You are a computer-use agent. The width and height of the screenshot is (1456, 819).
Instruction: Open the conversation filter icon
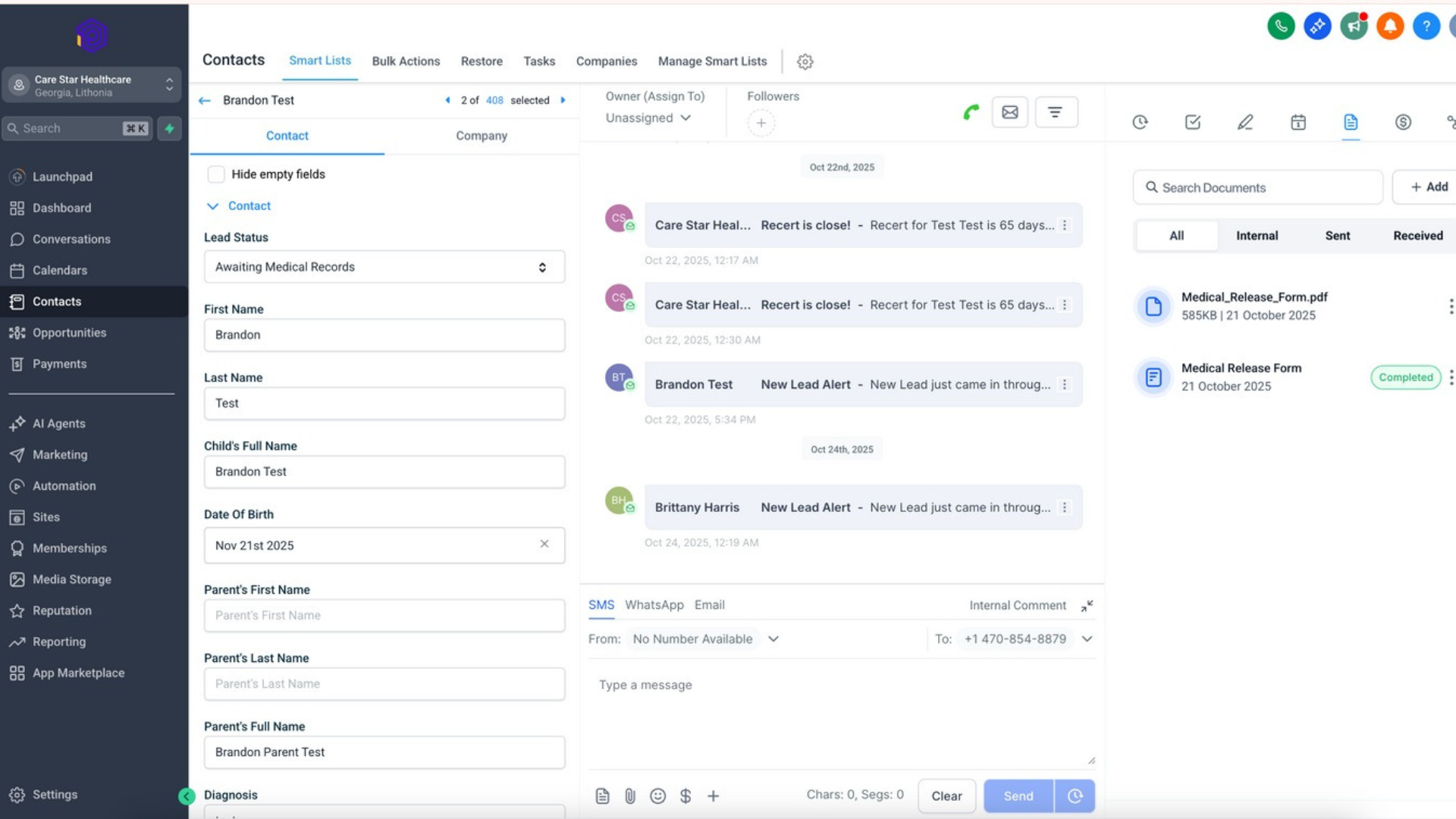click(x=1056, y=111)
